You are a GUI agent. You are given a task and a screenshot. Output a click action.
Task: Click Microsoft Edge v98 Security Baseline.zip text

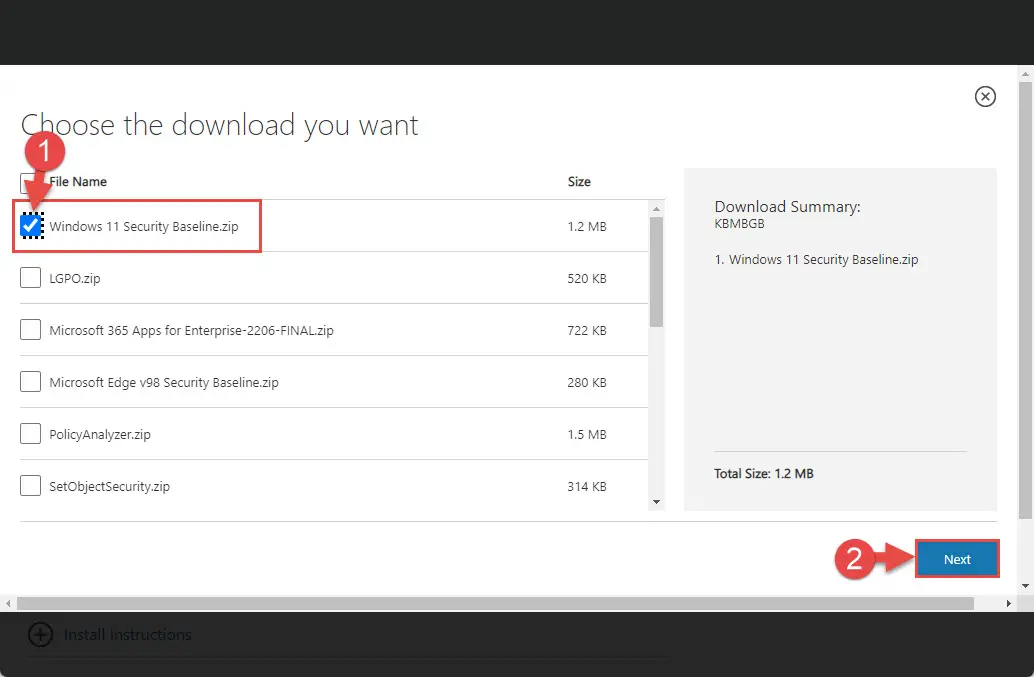tap(164, 382)
